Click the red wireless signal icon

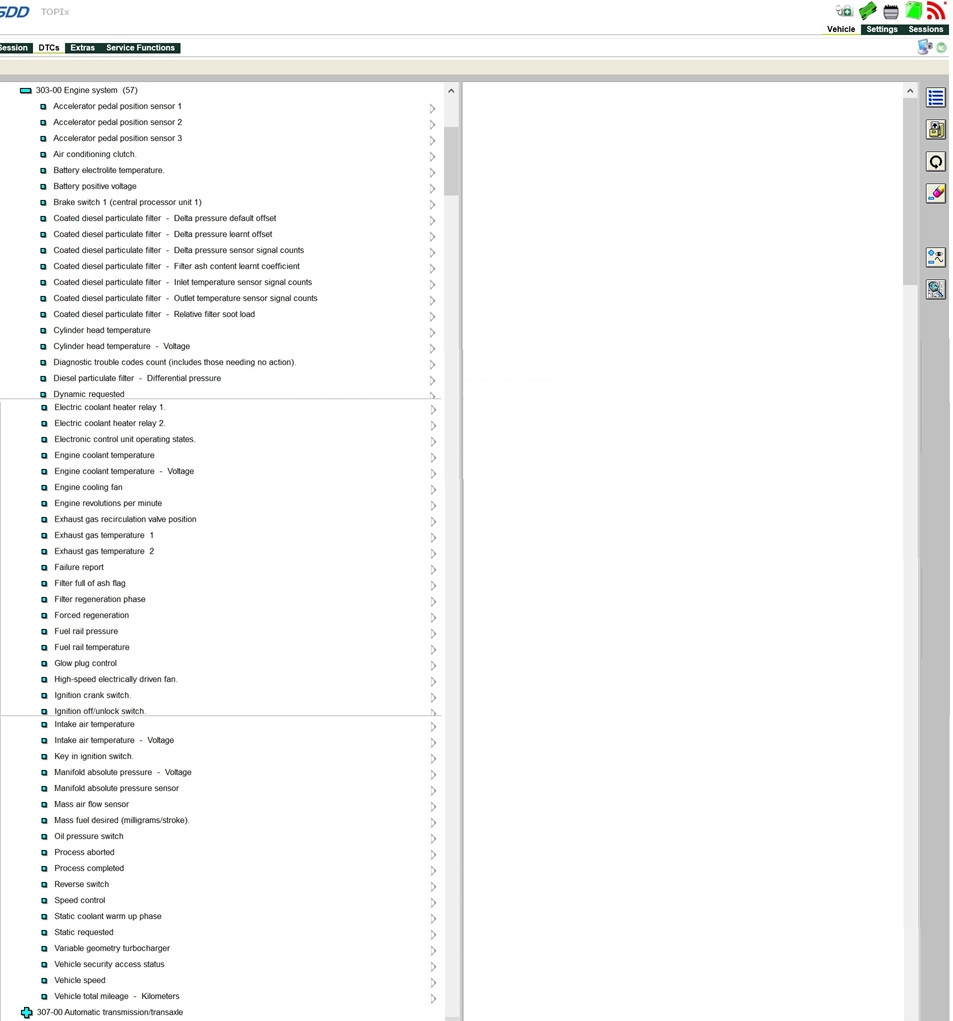pyautogui.click(x=936, y=11)
